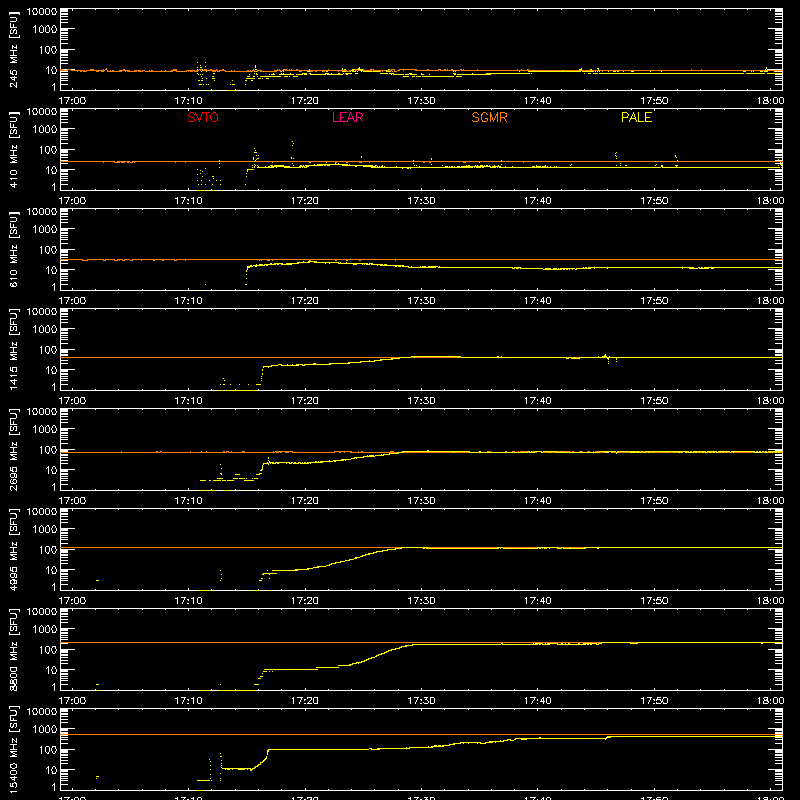
Task: Click 17:00 tick under the 245 MHz panel
Action: click(72, 101)
